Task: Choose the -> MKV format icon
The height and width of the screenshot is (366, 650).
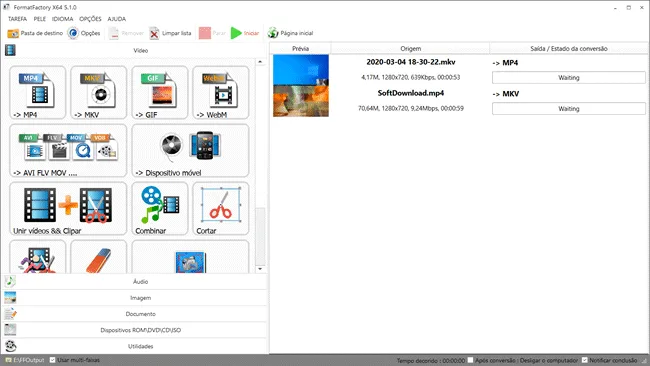Action: point(99,92)
